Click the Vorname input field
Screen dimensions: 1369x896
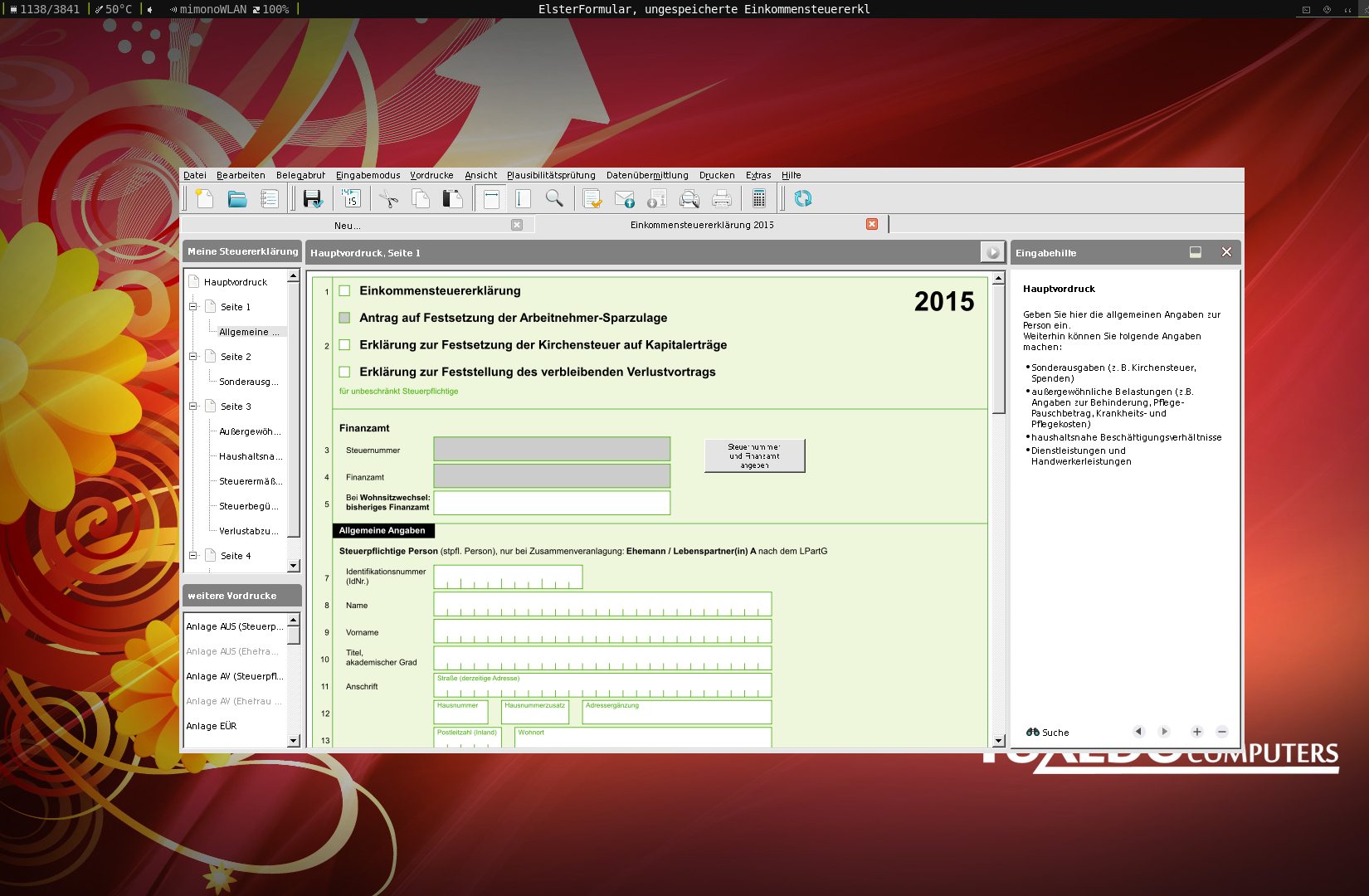click(602, 631)
